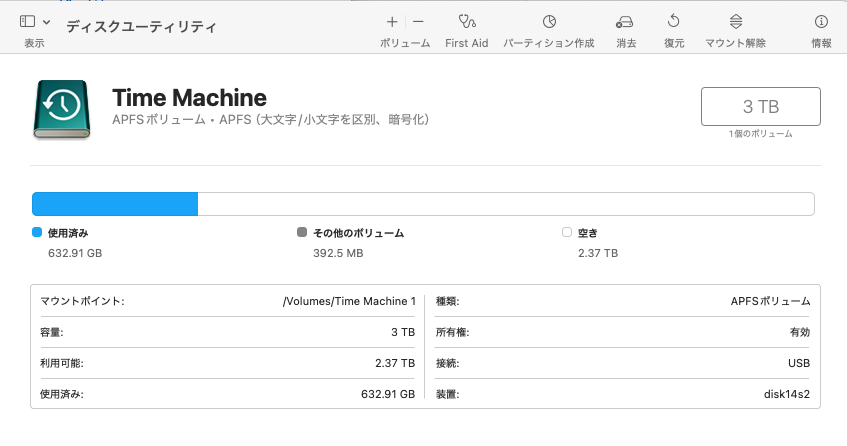Toggle the sidebar view icon

[27, 21]
